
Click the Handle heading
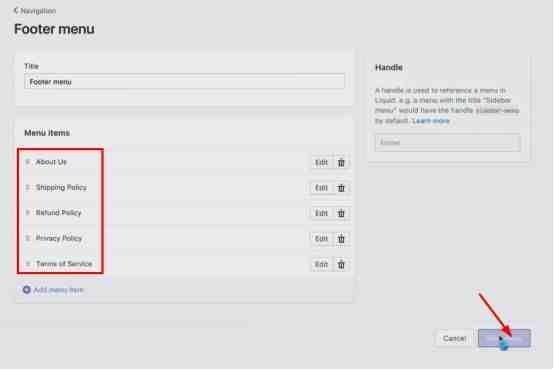(389, 67)
